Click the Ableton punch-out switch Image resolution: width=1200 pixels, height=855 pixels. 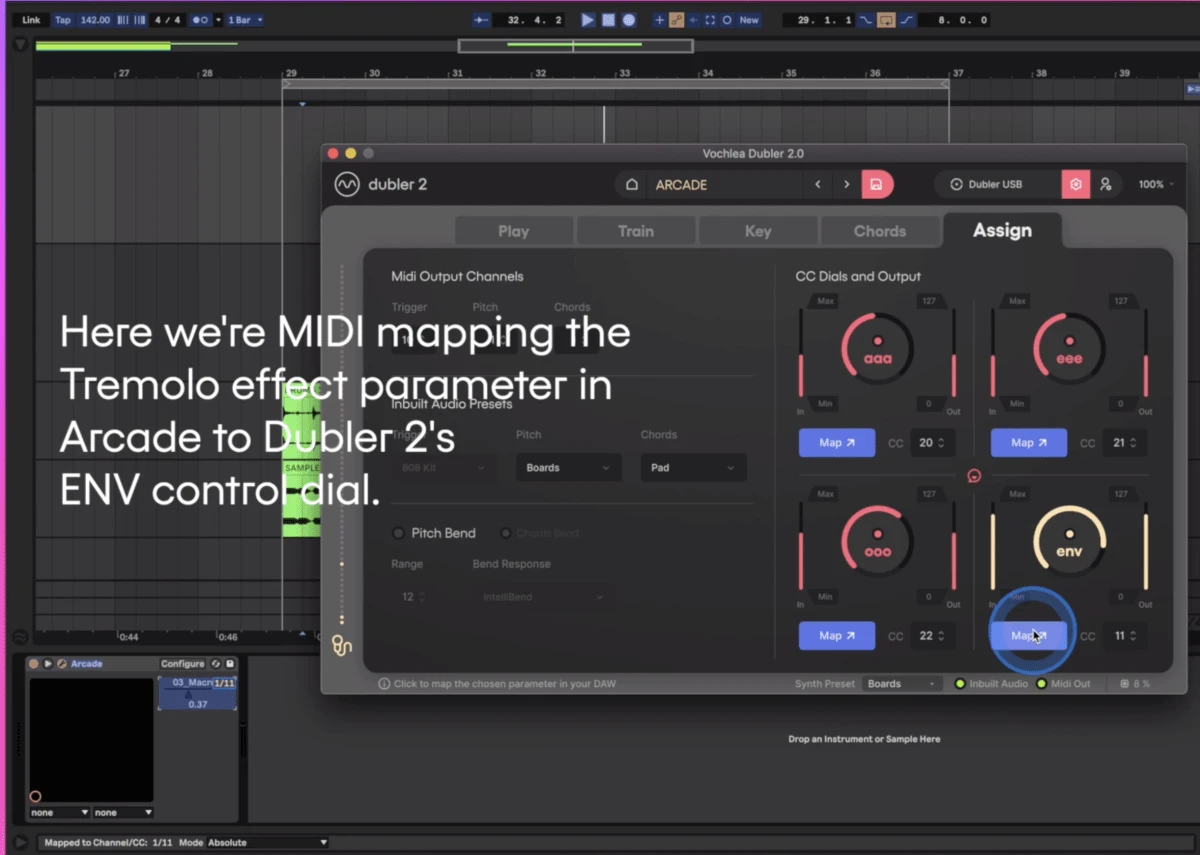tap(905, 20)
